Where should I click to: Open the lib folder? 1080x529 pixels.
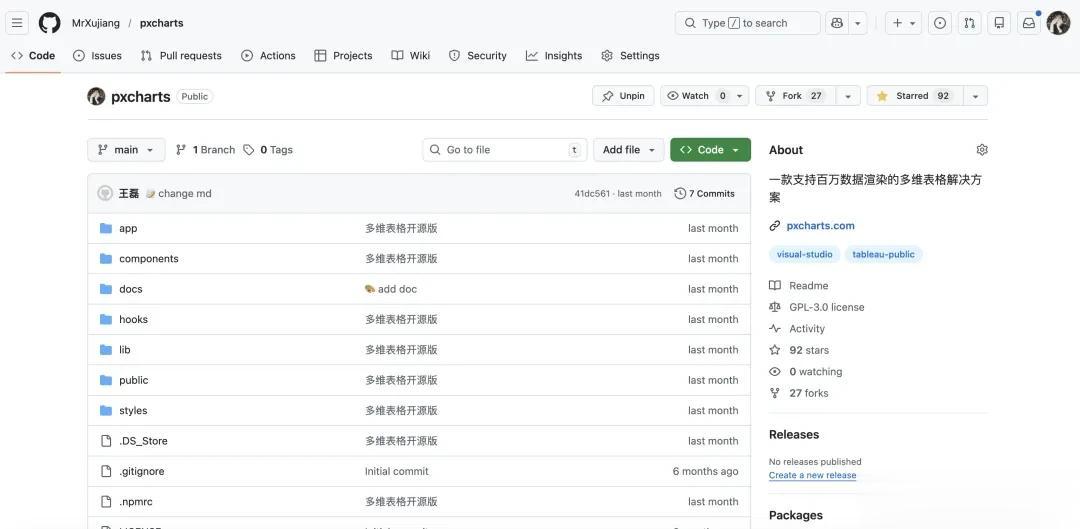click(x=125, y=349)
